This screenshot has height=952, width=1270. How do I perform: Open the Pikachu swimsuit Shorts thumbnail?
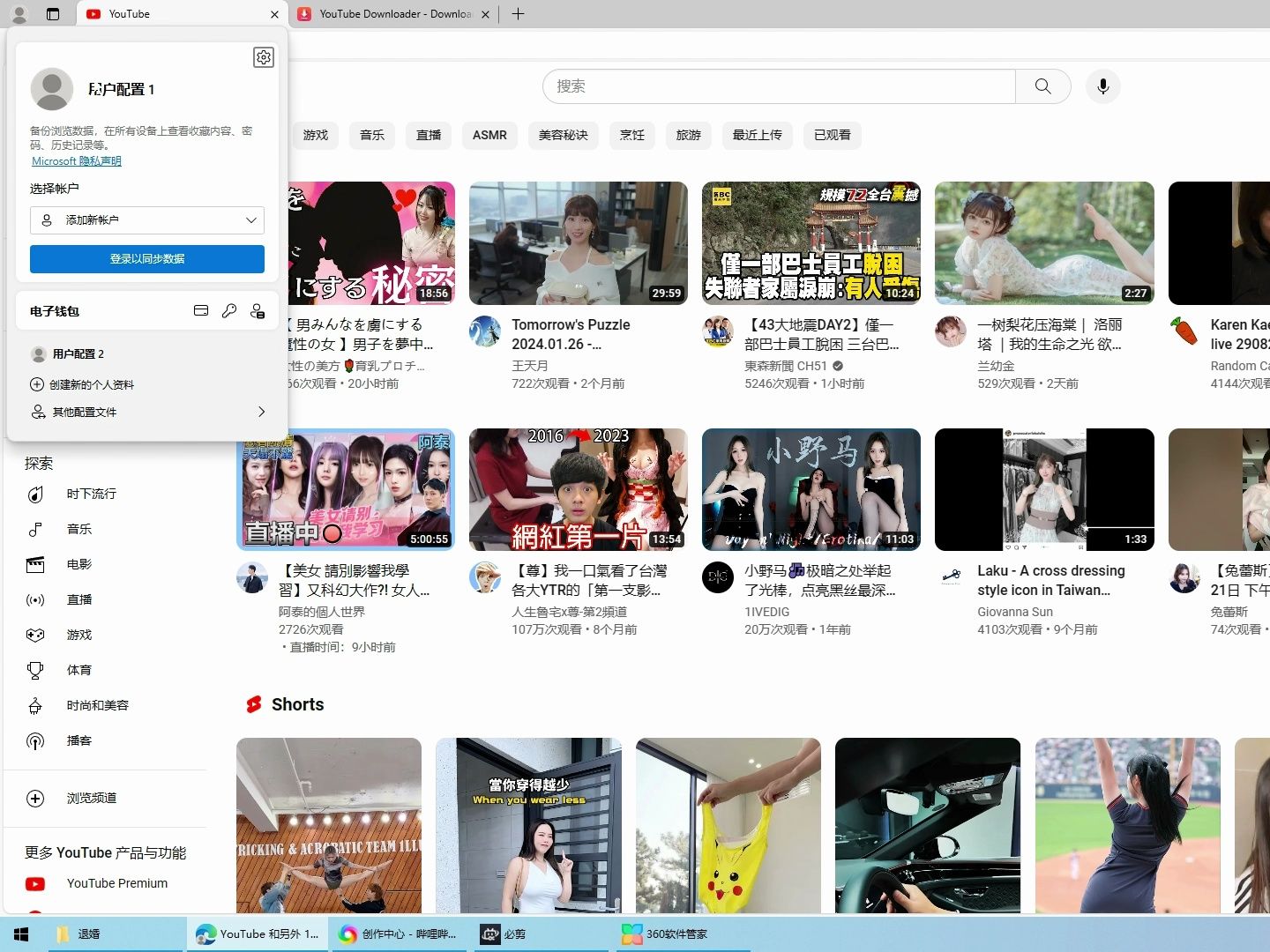tap(728, 826)
